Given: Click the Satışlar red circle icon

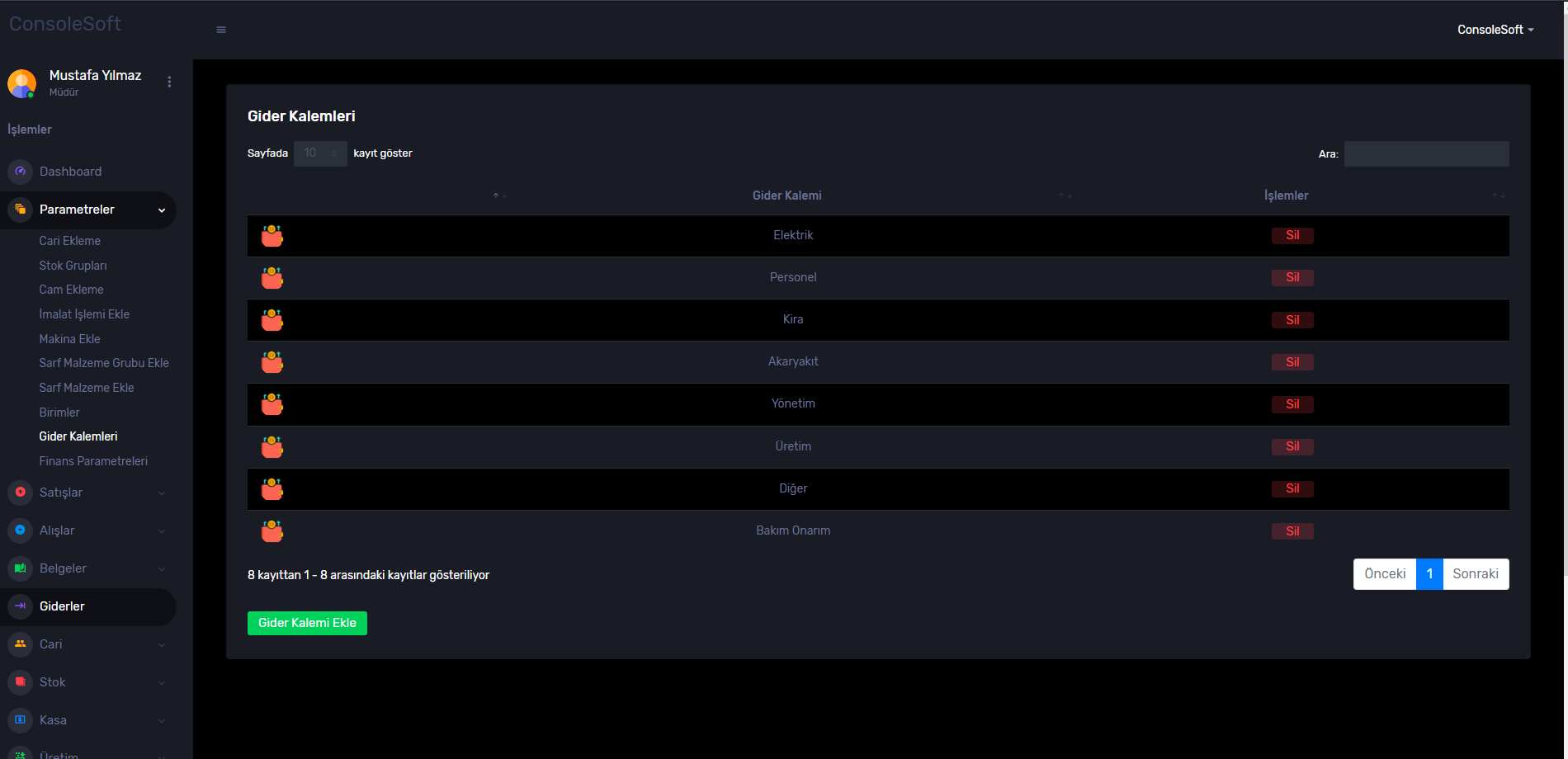Looking at the screenshot, I should point(21,493).
